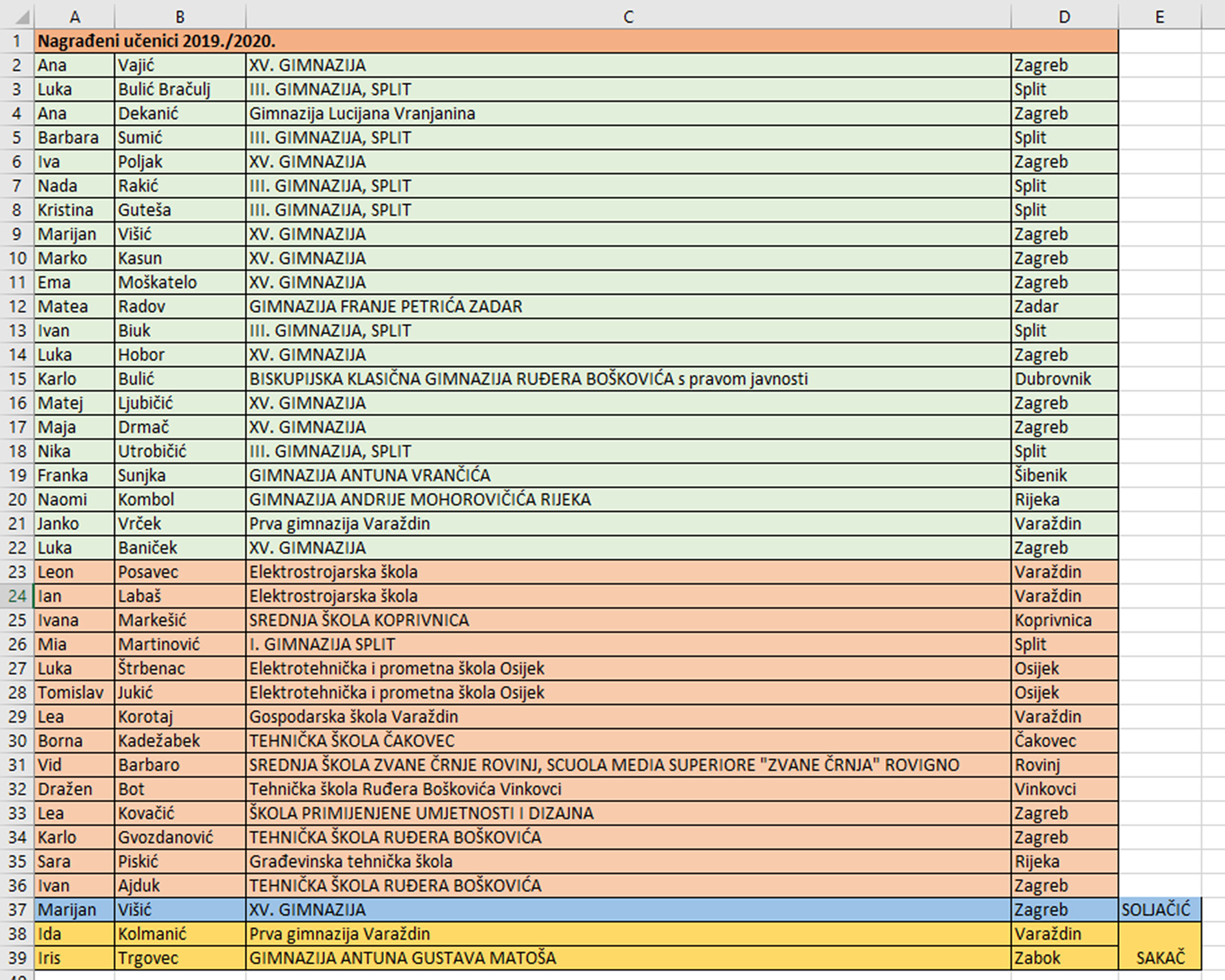Click cell with surname Bulić Bračulj
This screenshot has height=980, width=1225.
point(164,90)
